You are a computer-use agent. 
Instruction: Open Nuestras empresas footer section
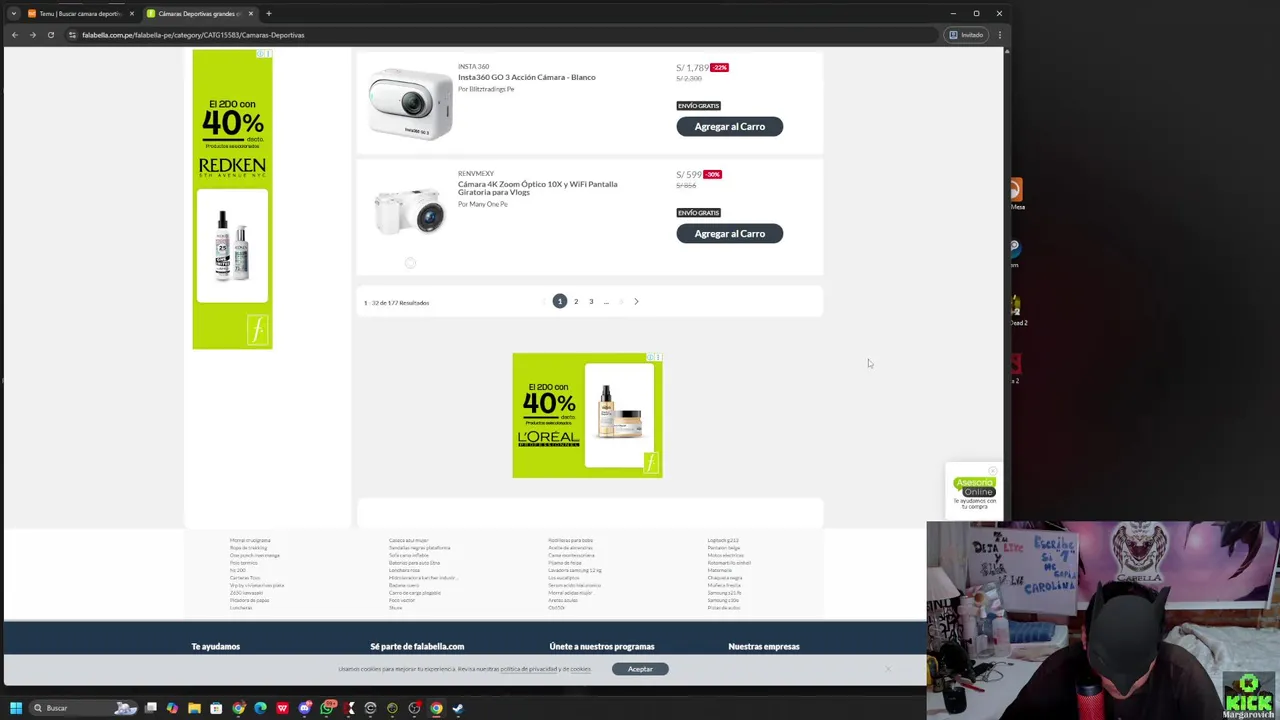click(x=764, y=646)
